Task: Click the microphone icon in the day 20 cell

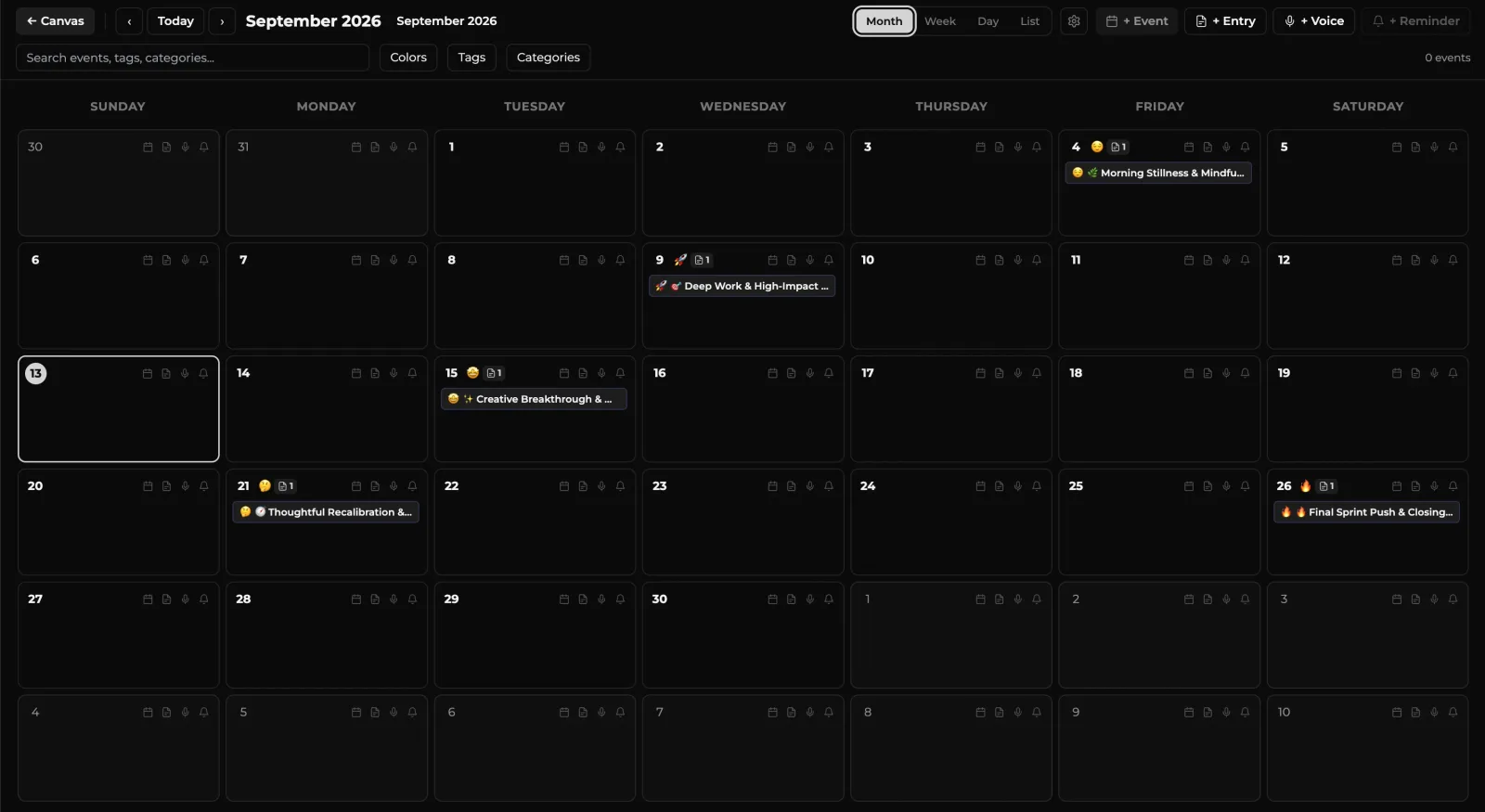Action: [x=186, y=486]
